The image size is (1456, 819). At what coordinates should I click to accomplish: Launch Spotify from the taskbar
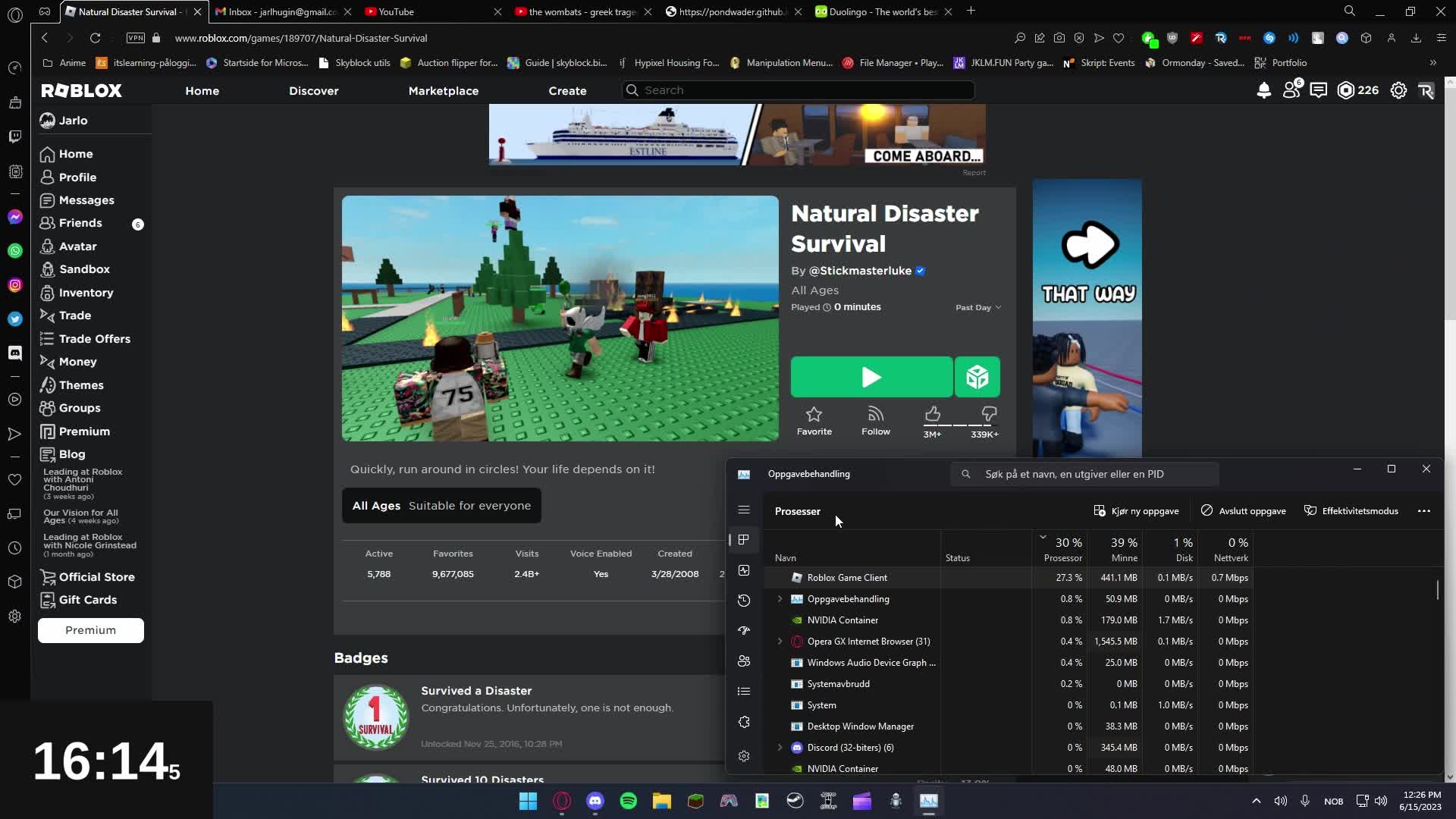pos(629,801)
